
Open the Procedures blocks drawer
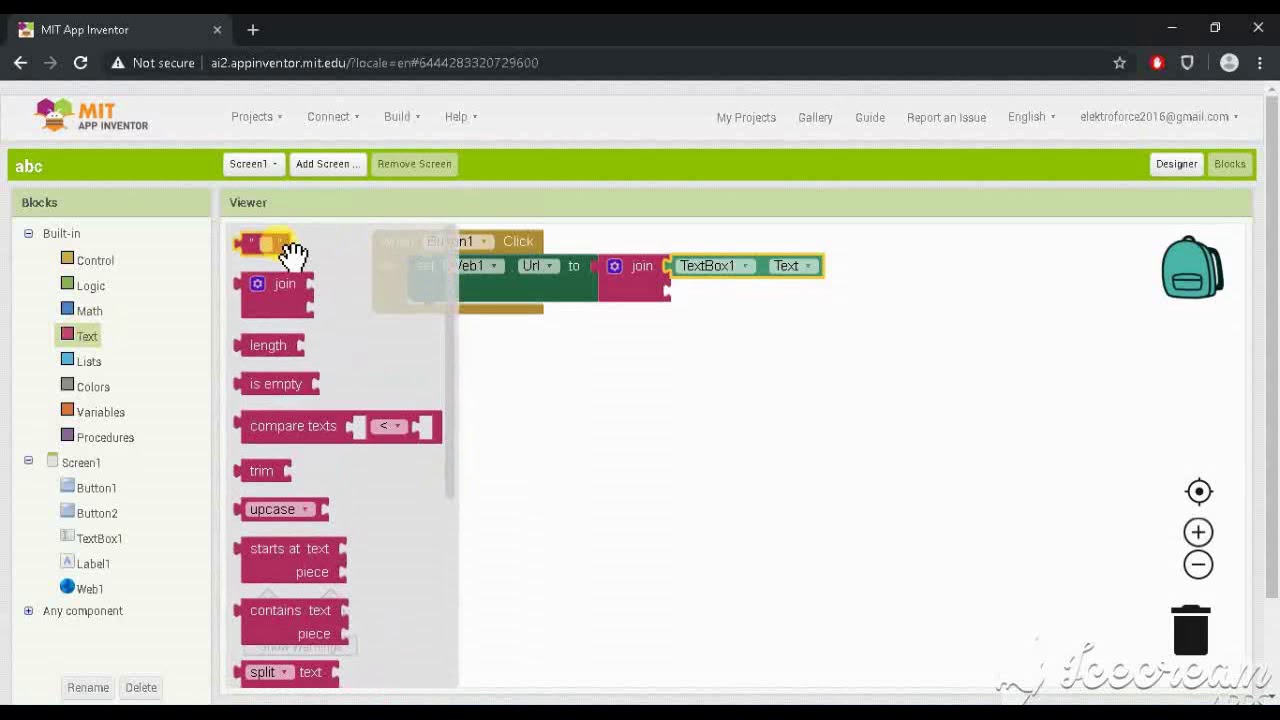[105, 437]
